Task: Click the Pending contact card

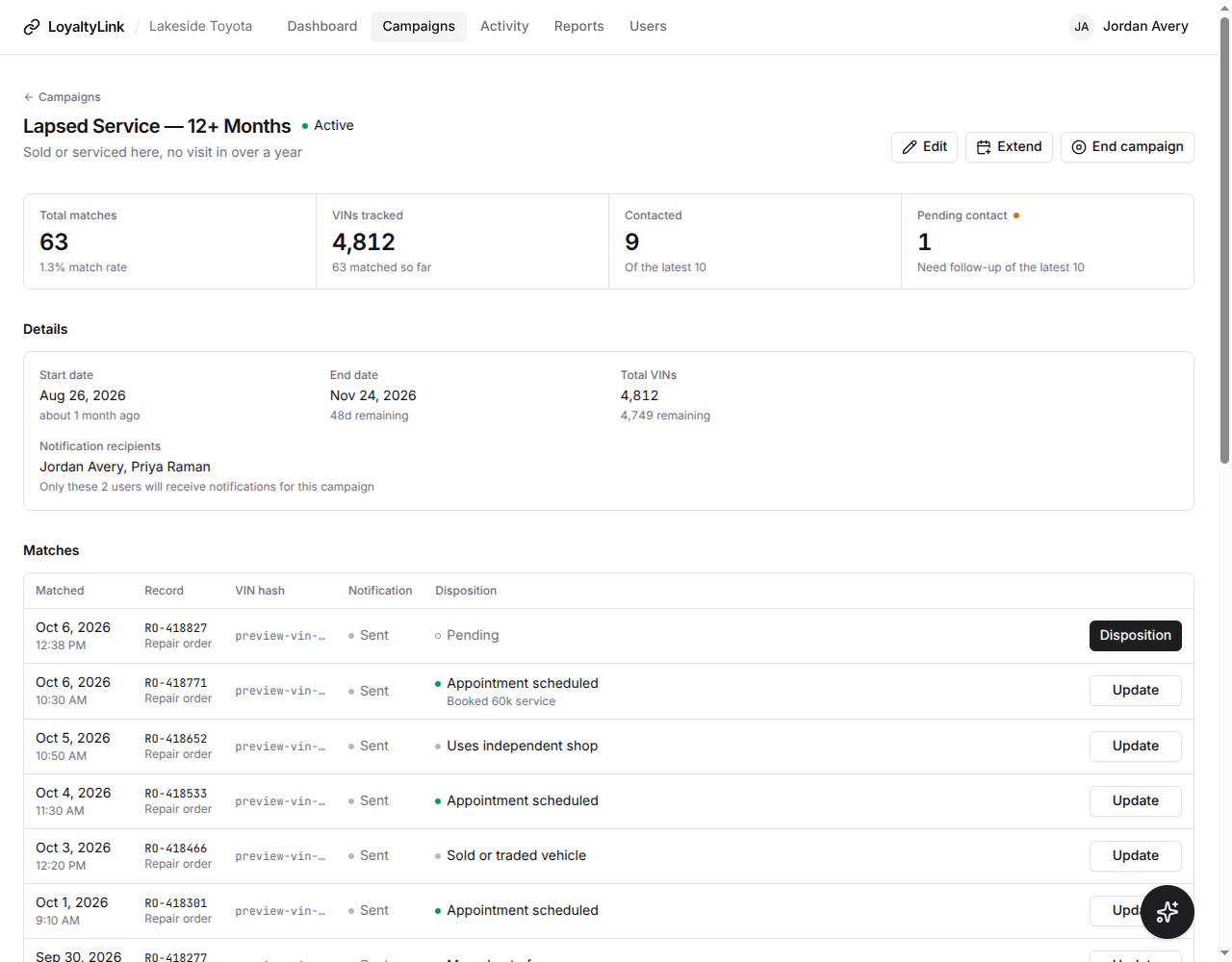Action: (x=1047, y=241)
